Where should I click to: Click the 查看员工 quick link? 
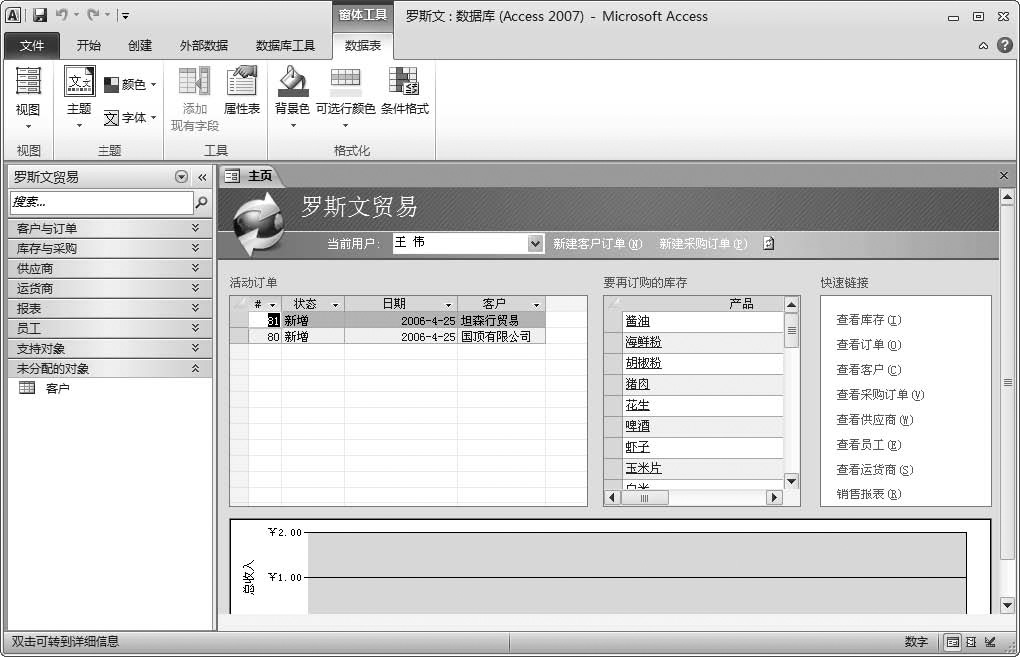click(x=868, y=445)
